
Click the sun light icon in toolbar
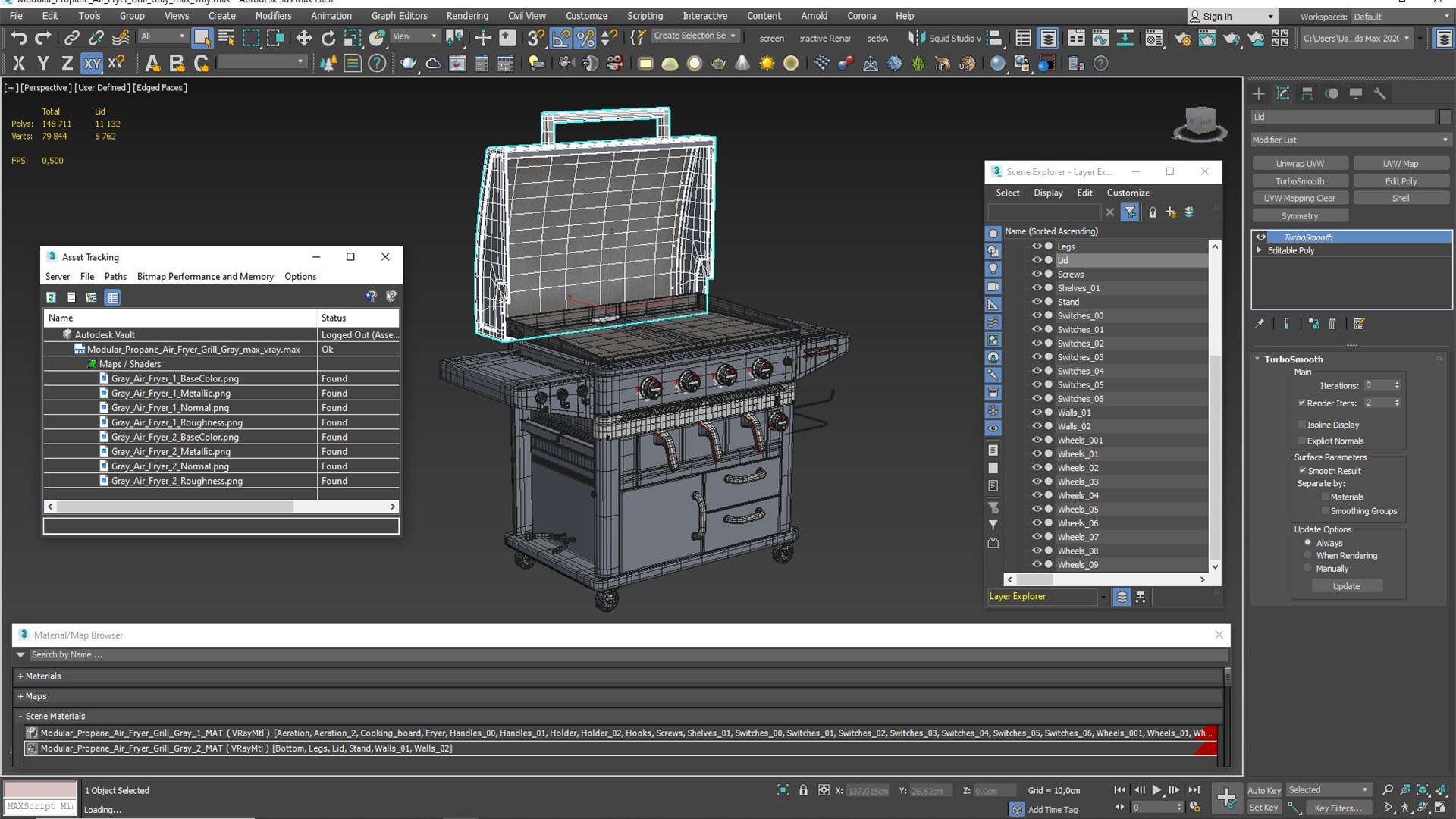click(x=767, y=64)
